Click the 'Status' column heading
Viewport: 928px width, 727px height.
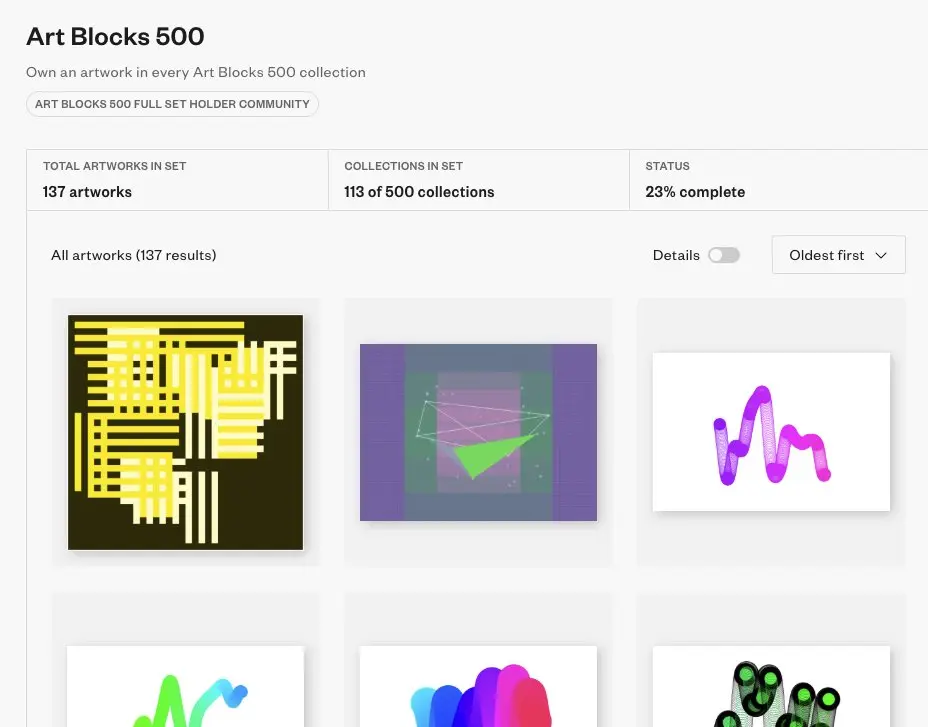668,166
